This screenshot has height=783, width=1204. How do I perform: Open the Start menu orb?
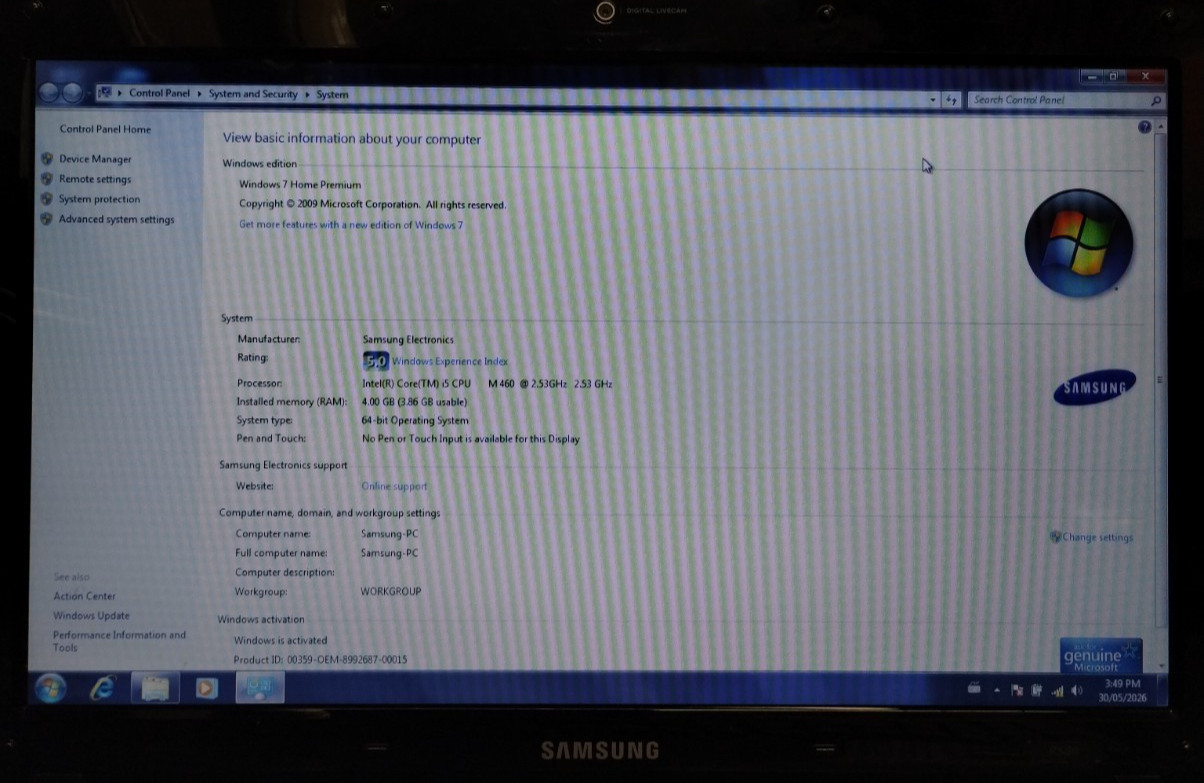50,688
